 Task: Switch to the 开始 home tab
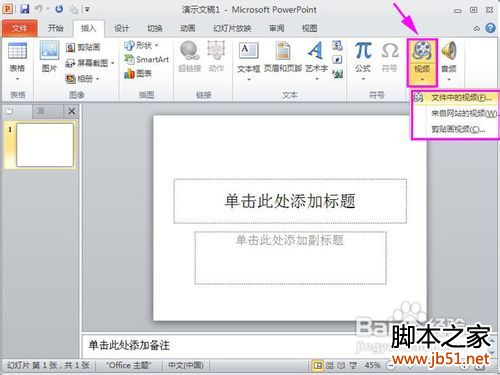tap(55, 28)
